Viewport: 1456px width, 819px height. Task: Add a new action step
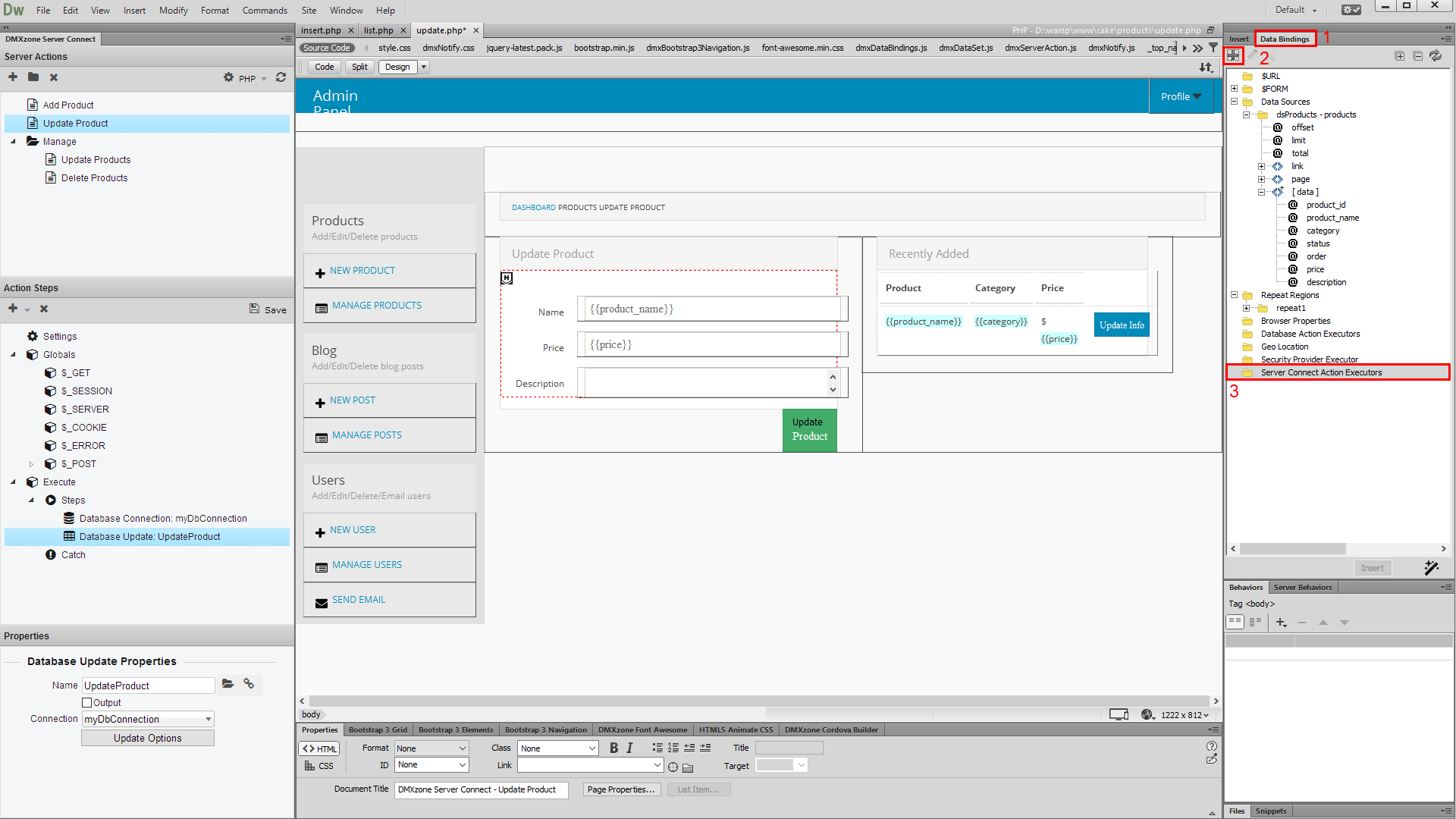13,309
